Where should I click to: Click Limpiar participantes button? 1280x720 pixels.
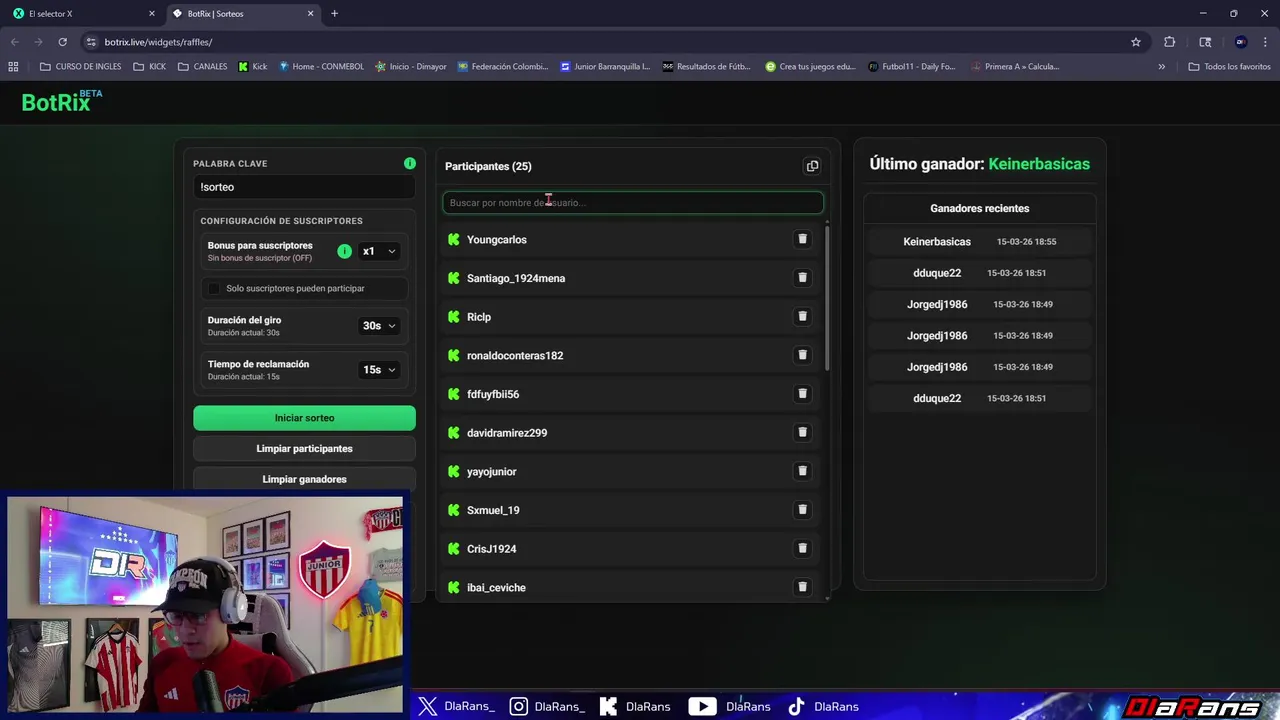304,449
